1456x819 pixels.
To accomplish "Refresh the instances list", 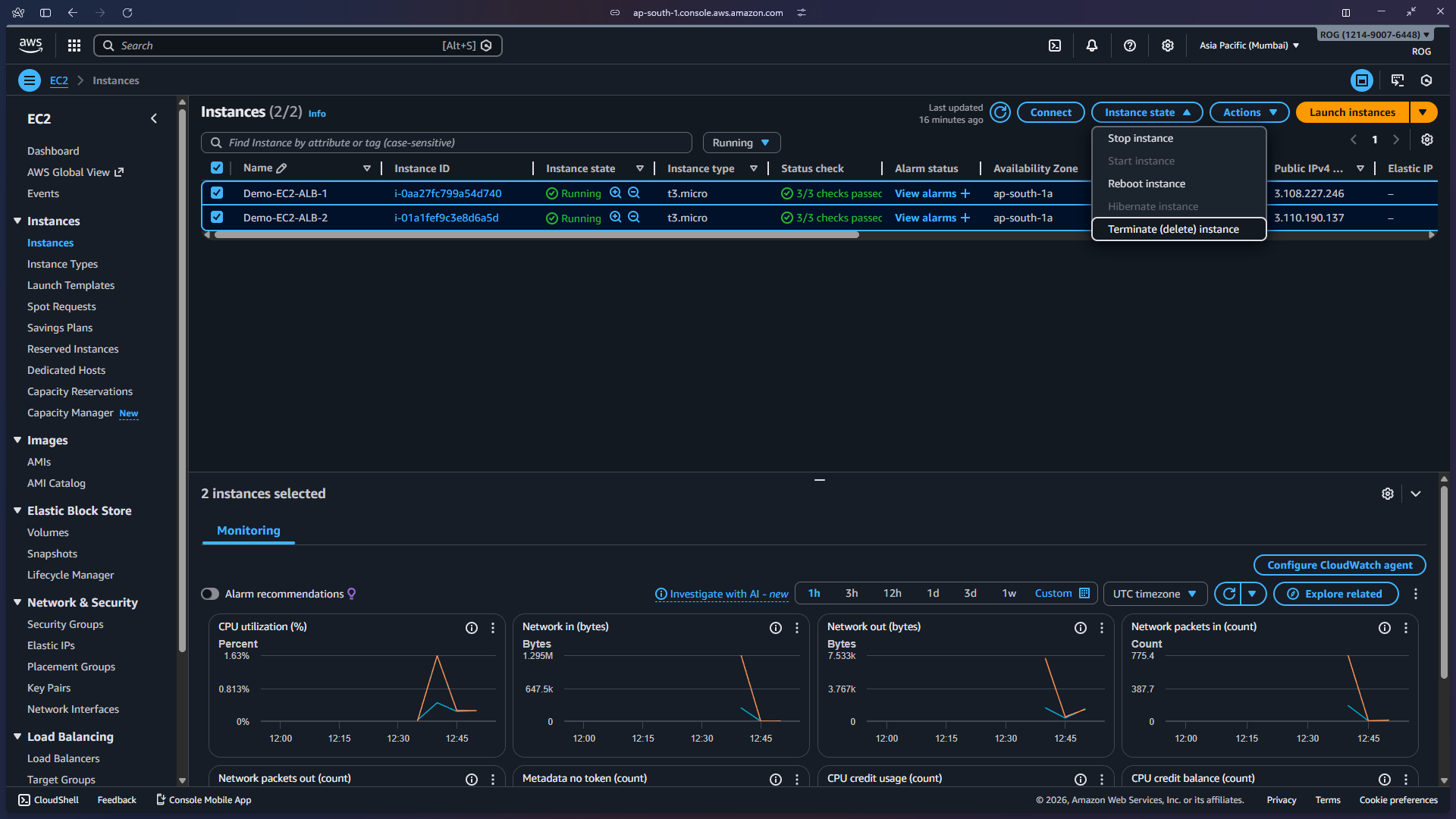I will pos(999,111).
